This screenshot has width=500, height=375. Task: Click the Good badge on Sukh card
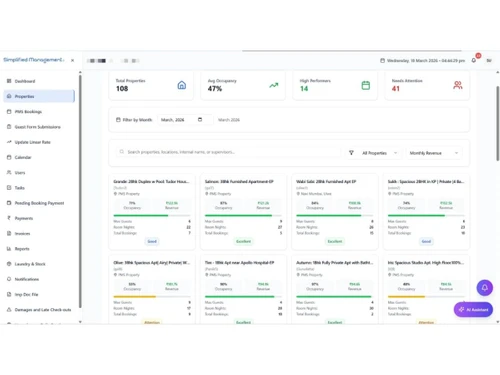pos(426,241)
